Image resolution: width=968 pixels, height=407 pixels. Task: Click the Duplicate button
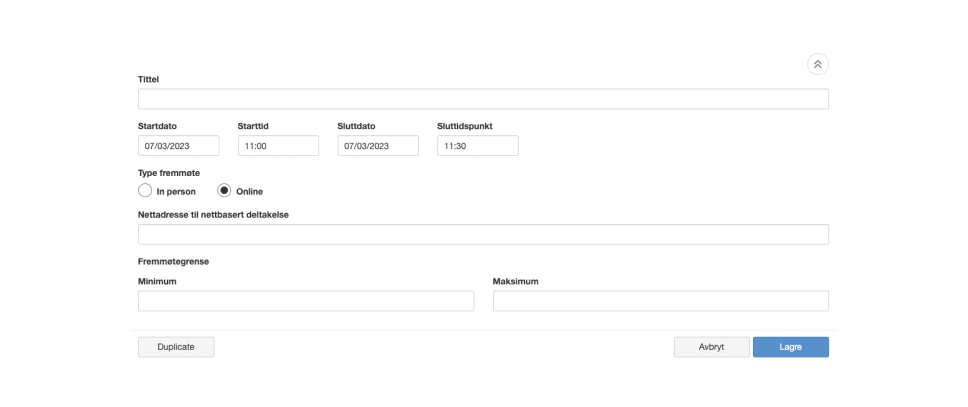(x=176, y=347)
